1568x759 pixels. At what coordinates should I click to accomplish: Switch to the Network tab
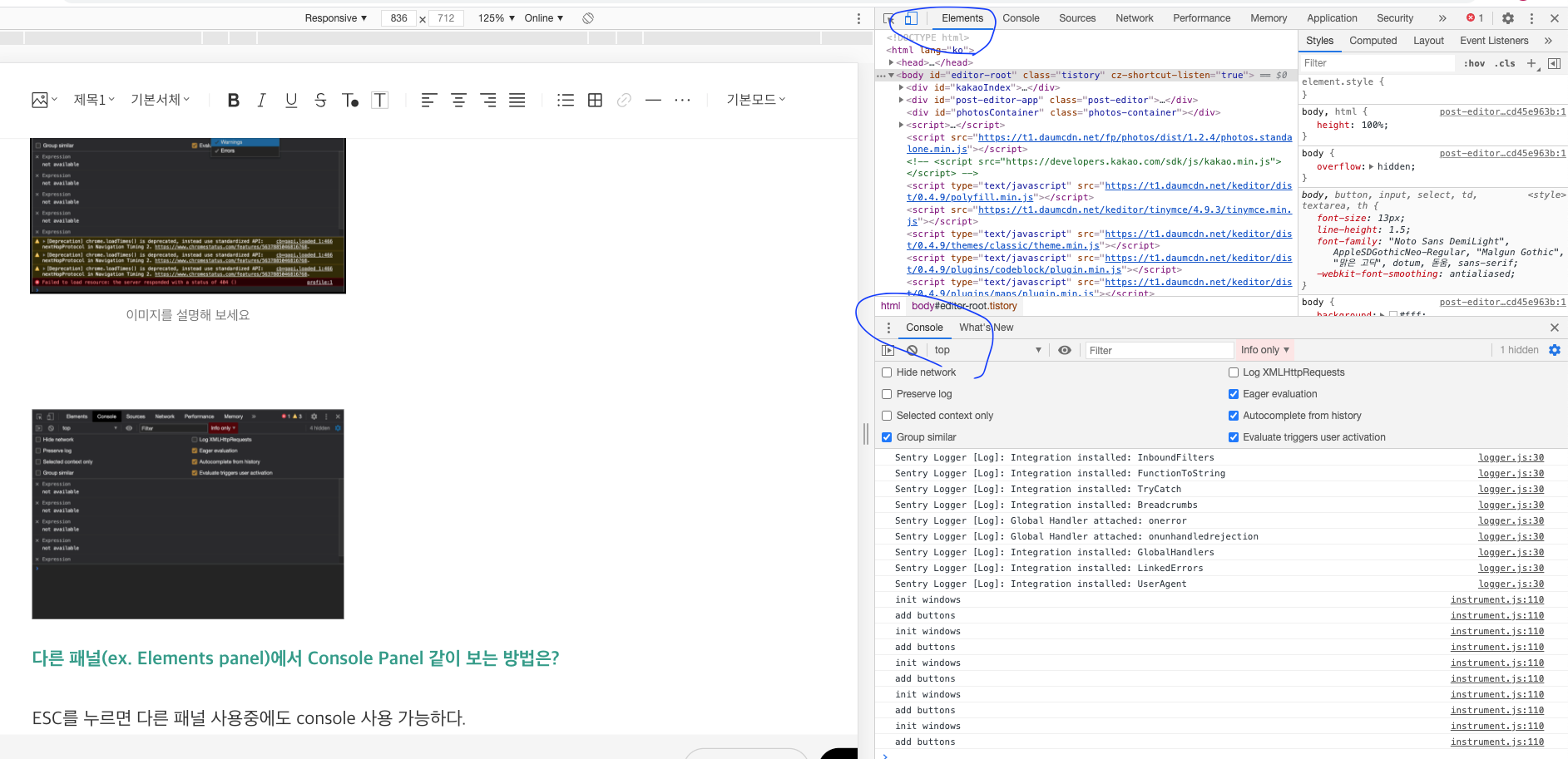click(x=1135, y=18)
